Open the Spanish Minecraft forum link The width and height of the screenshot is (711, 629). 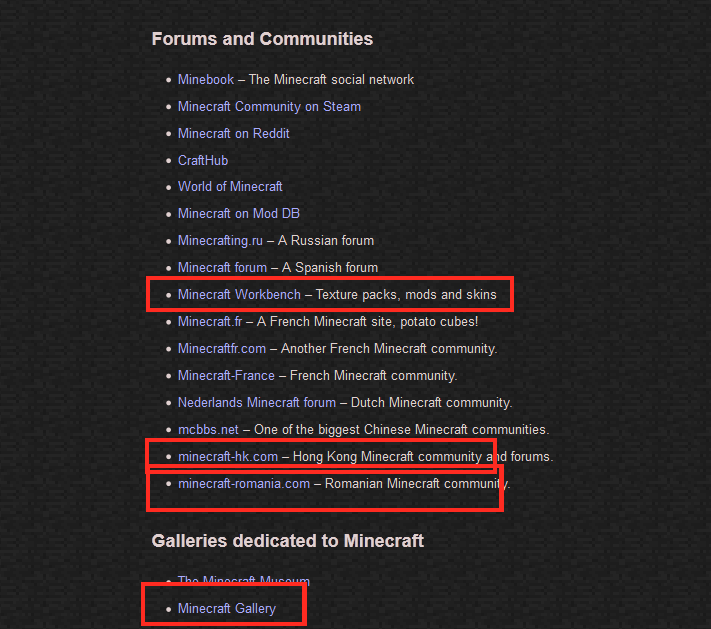[x=222, y=268]
